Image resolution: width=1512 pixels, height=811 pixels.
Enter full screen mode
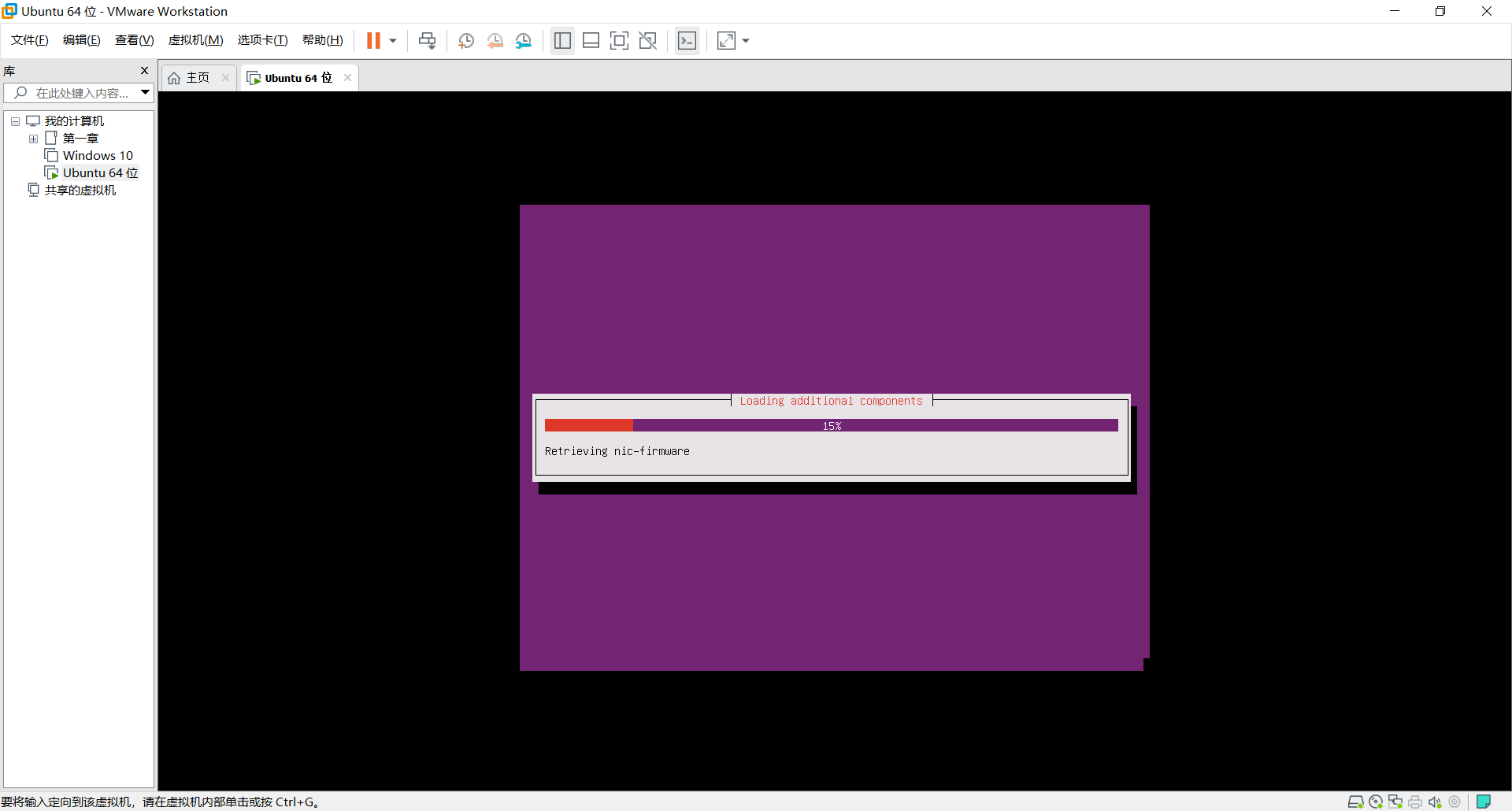[620, 41]
